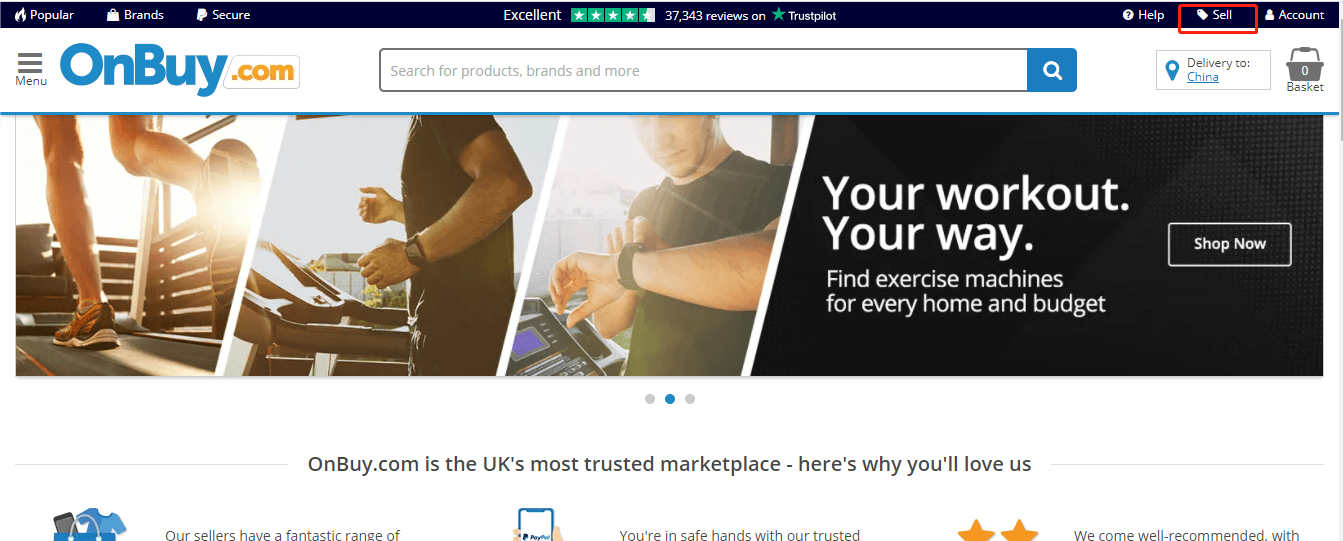Click the delivery location pin icon
The image size is (1343, 541).
click(1173, 71)
